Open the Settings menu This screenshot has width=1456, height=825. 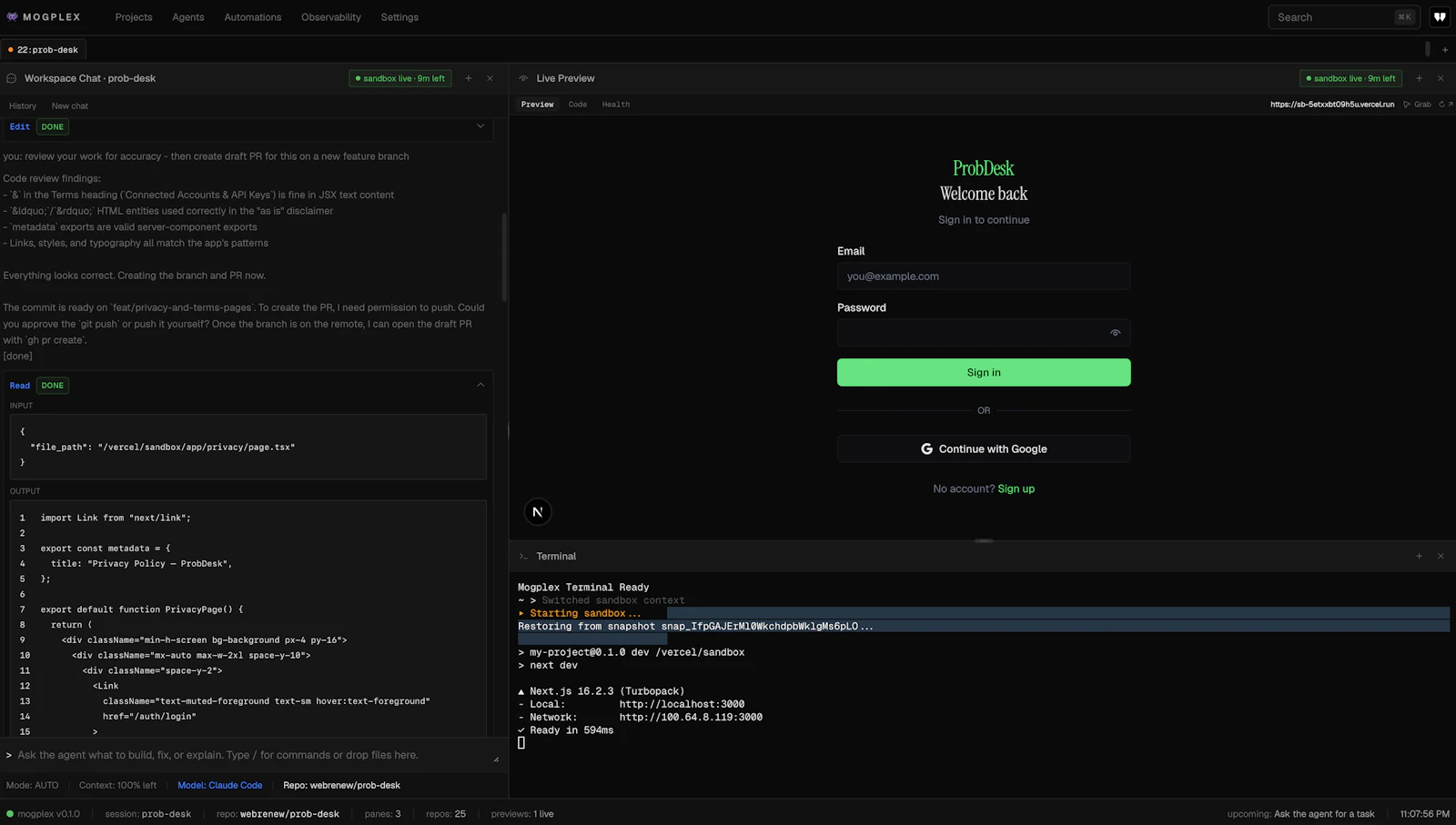point(399,17)
